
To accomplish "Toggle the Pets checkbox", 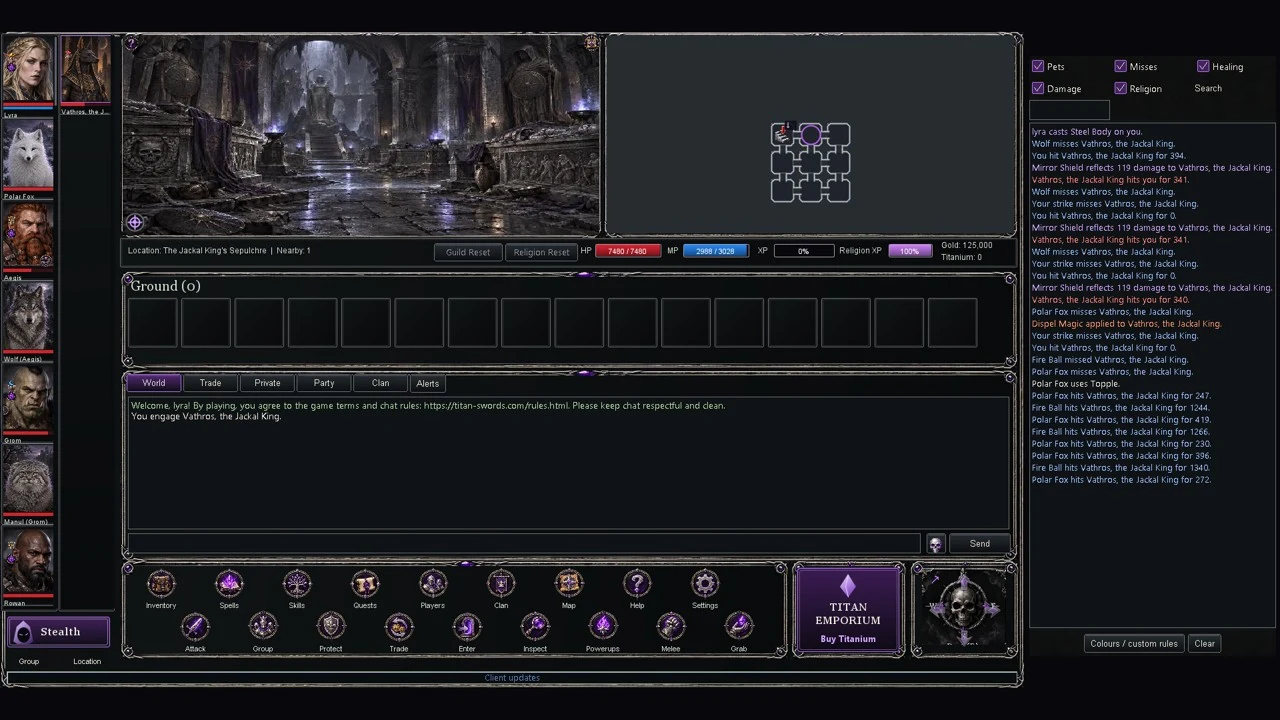I will [1038, 66].
